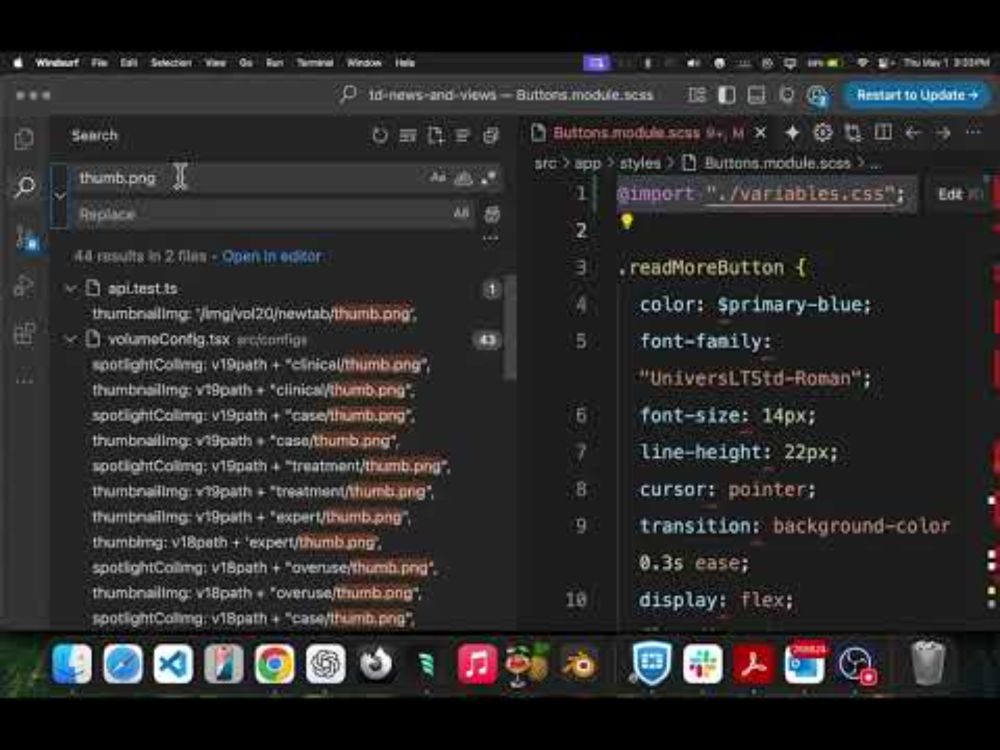Open the Explorer view in the activity bar

click(x=24, y=138)
